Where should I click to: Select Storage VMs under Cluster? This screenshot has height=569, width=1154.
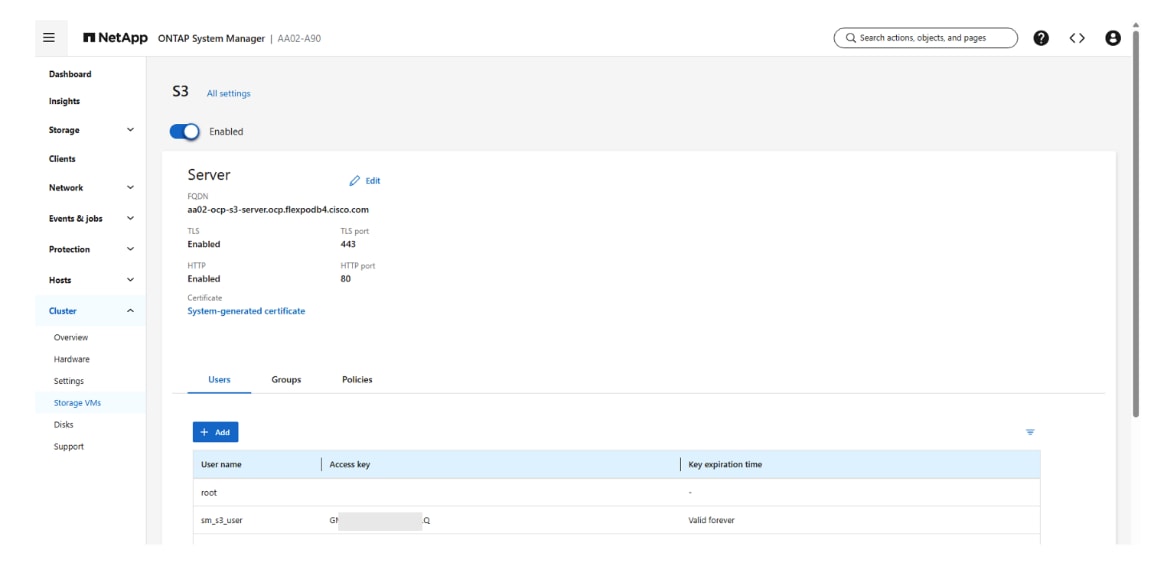pos(77,403)
